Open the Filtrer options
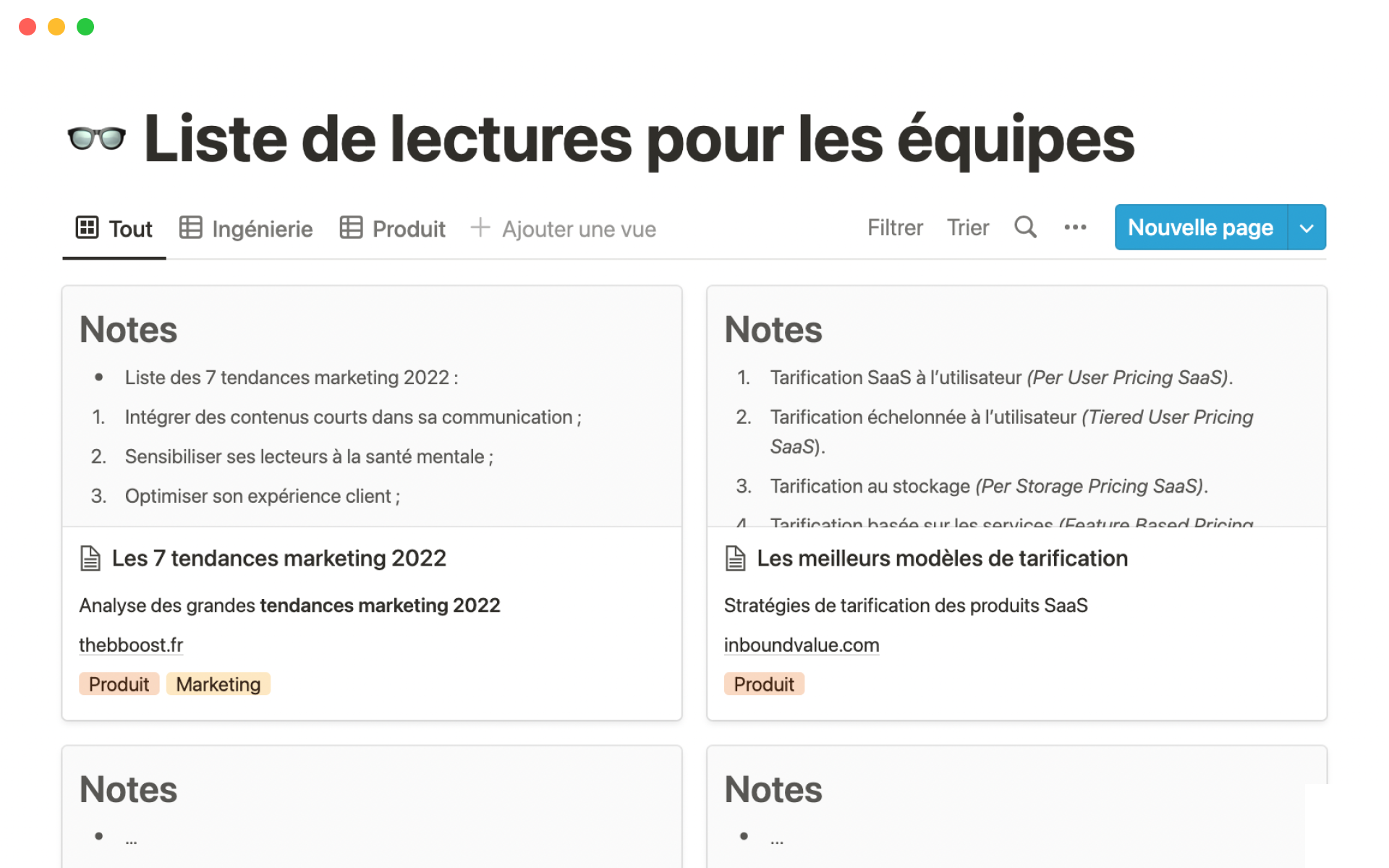 point(895,228)
